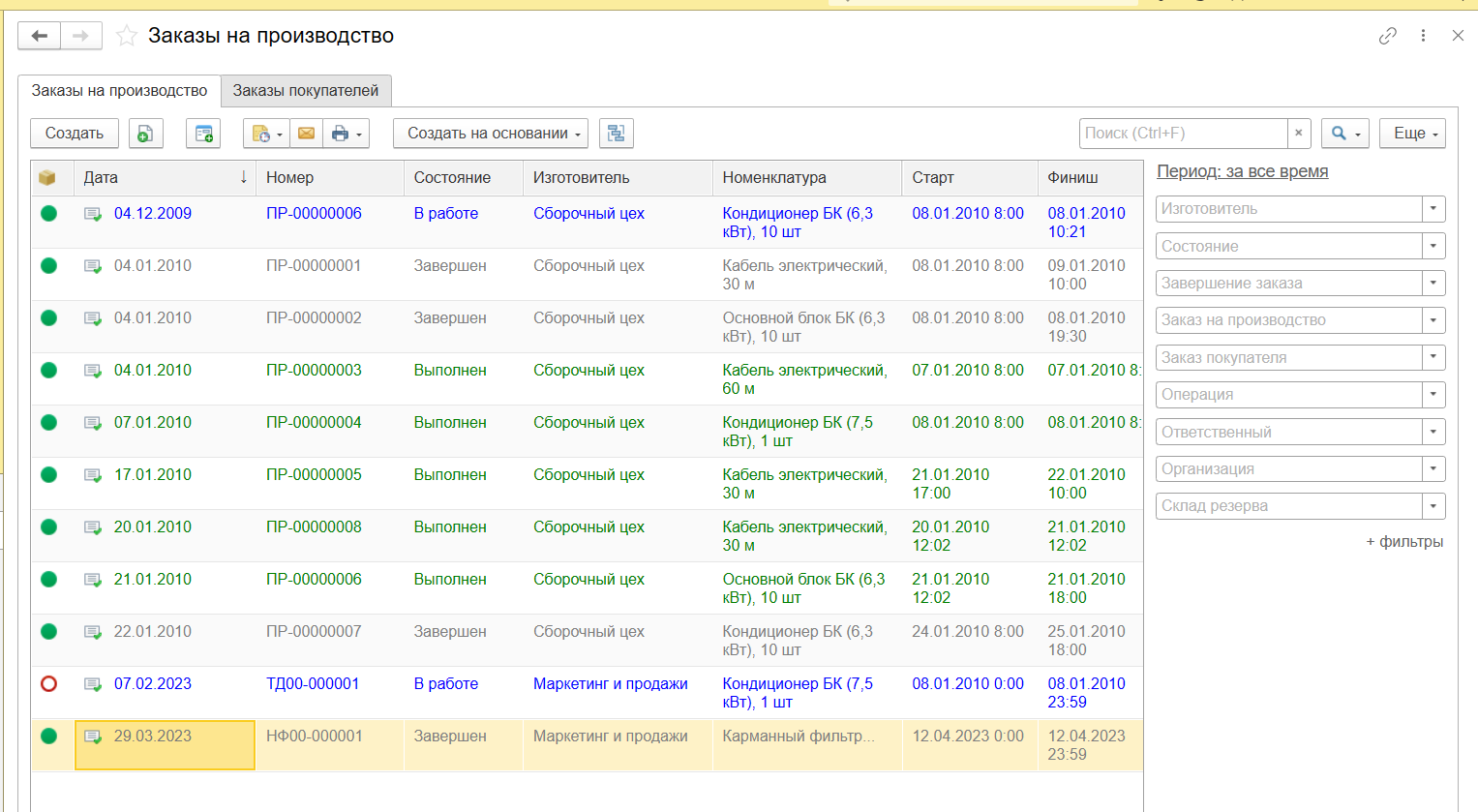This screenshot has width=1478, height=812.
Task: Click the copy document icon next to Создать
Action: [x=145, y=134]
